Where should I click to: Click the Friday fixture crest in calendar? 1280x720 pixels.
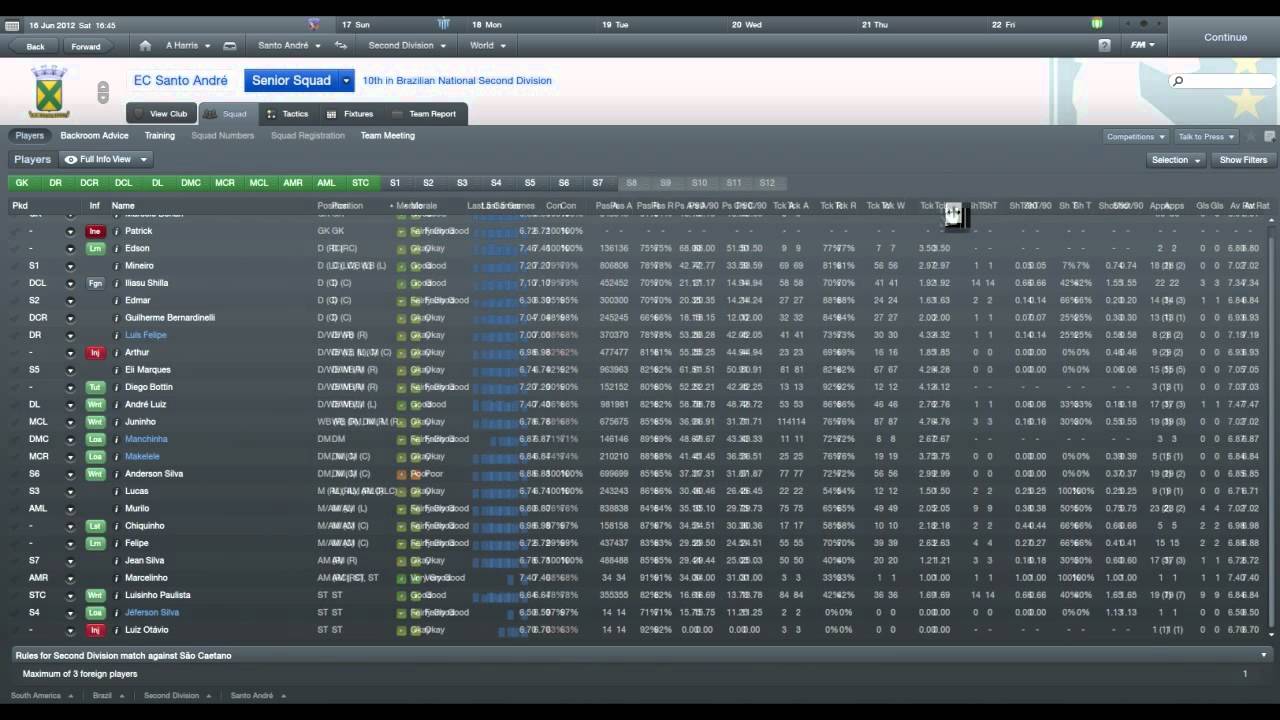point(1097,24)
